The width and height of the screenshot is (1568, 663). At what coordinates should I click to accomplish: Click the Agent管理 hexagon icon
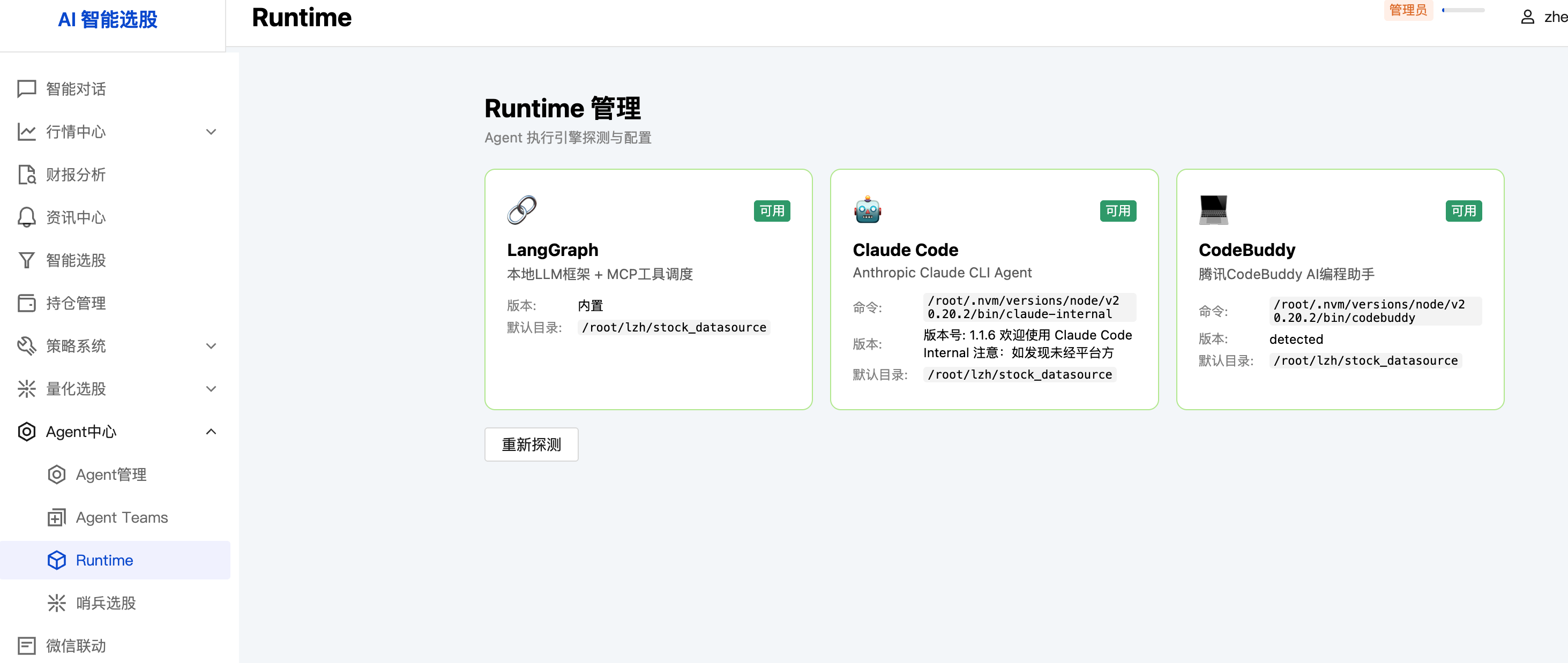tap(57, 474)
